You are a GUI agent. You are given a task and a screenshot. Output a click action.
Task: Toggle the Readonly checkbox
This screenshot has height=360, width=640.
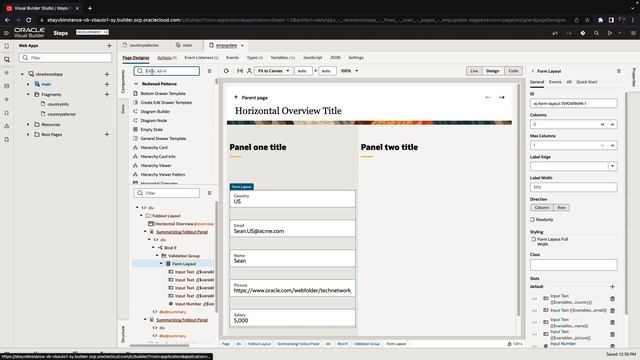pos(532,220)
